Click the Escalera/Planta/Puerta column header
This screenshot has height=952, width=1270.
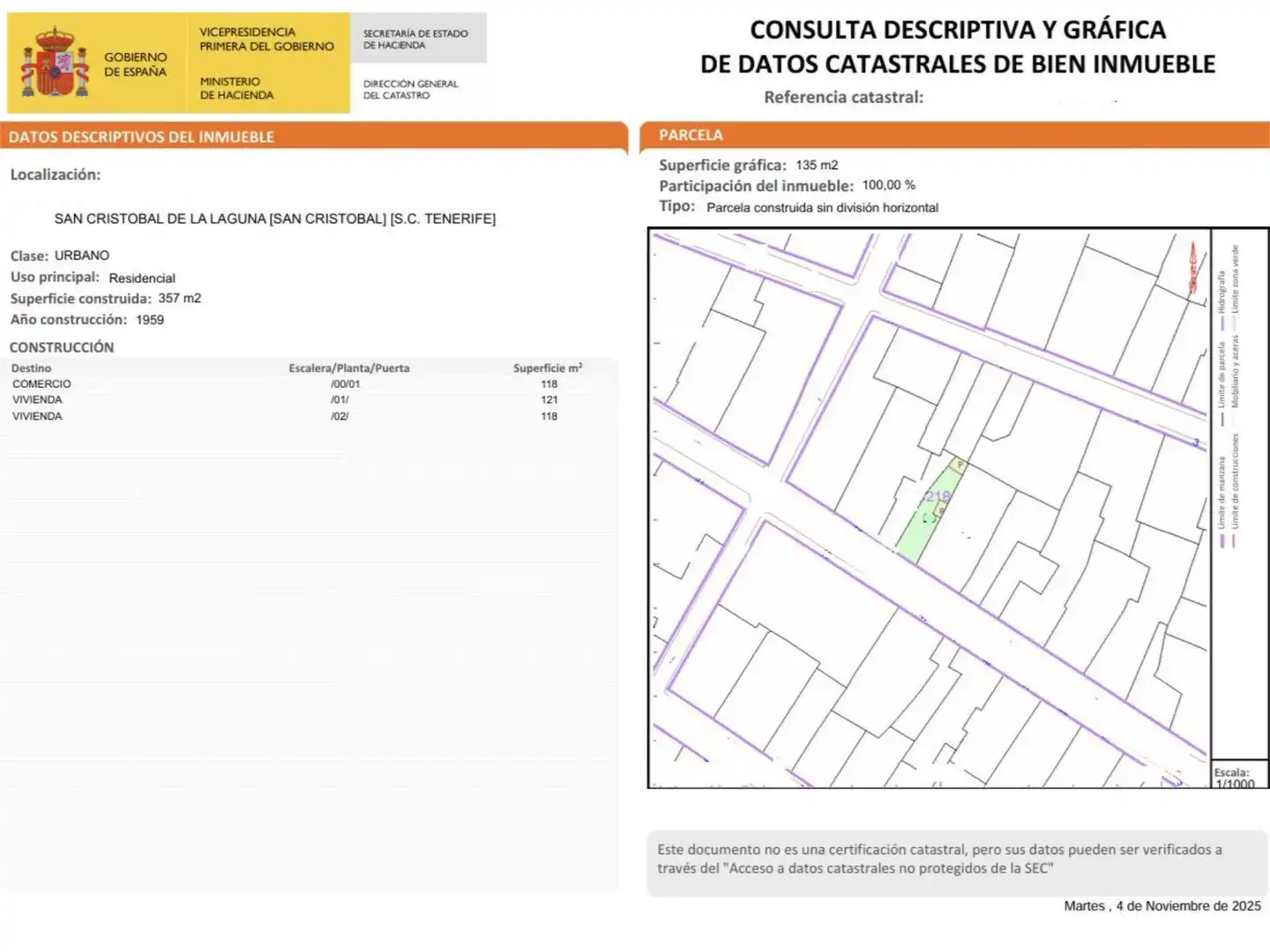[x=349, y=368]
